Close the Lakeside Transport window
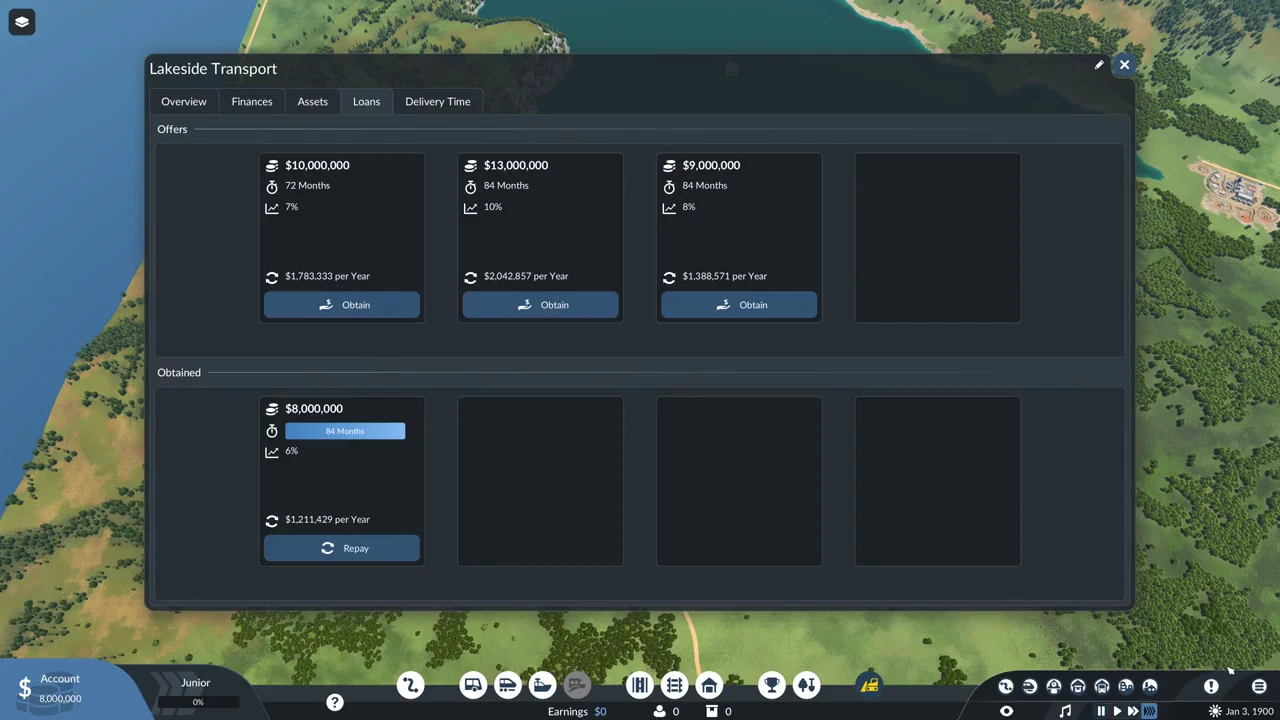Image resolution: width=1280 pixels, height=720 pixels. click(1124, 65)
